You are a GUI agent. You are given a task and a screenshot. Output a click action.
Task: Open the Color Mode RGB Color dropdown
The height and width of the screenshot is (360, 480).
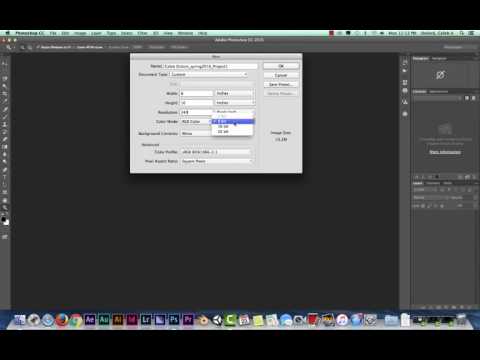point(196,122)
